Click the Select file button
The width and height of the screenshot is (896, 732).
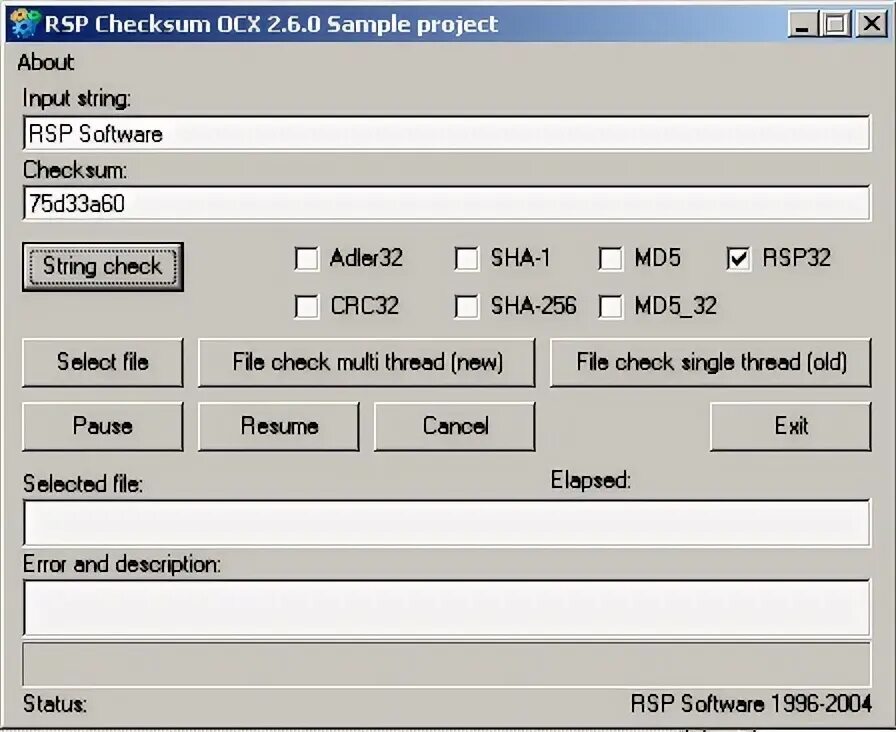[x=103, y=362]
